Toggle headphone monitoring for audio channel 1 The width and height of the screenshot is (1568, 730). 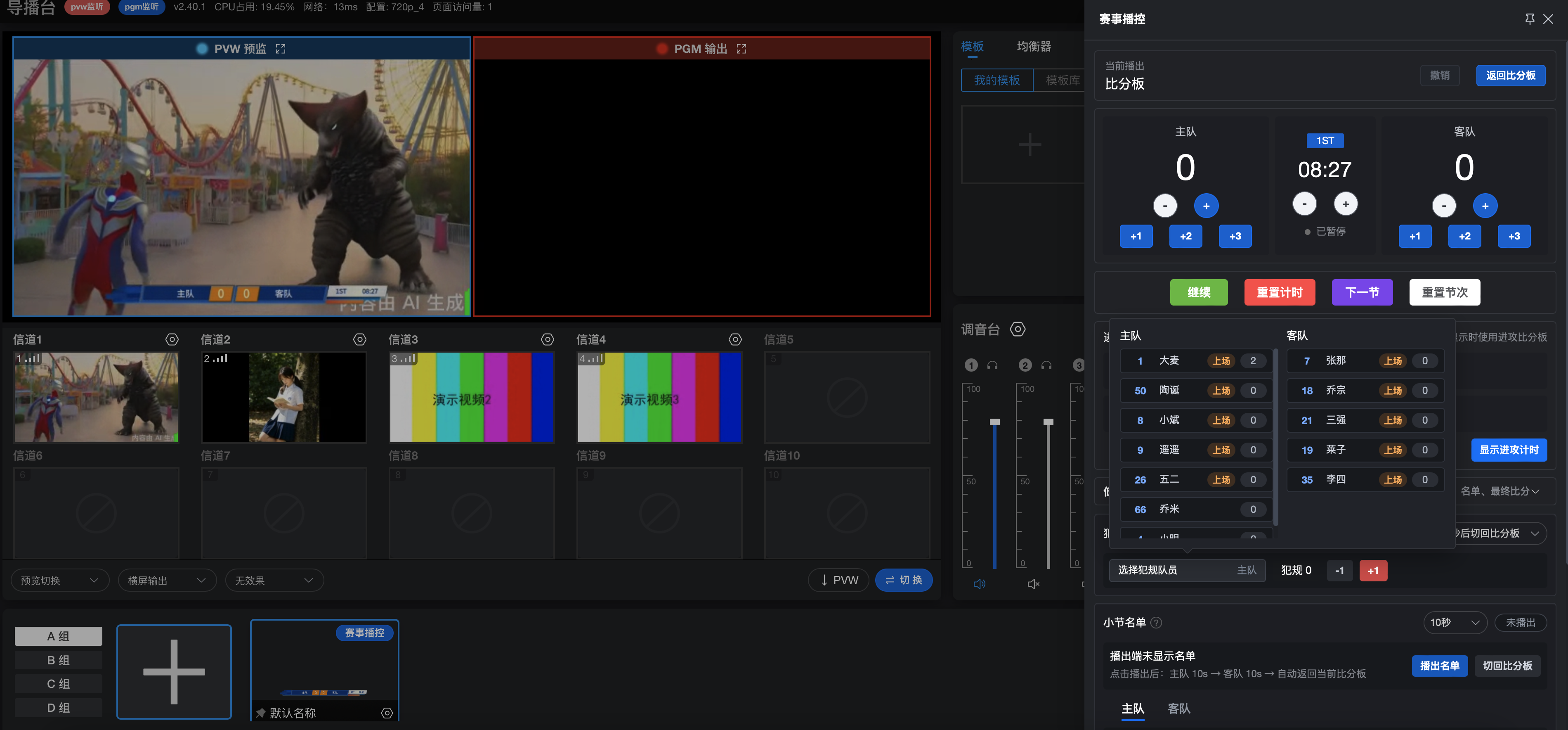[992, 365]
